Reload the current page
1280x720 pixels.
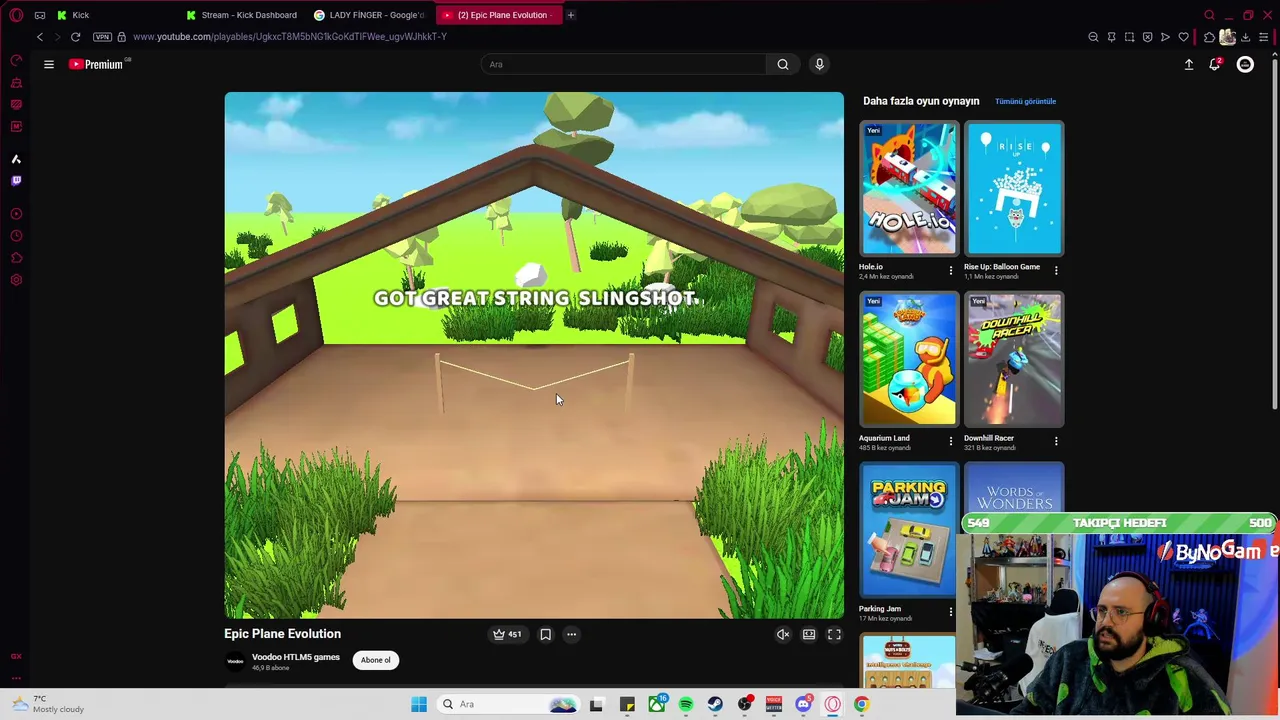click(x=75, y=37)
